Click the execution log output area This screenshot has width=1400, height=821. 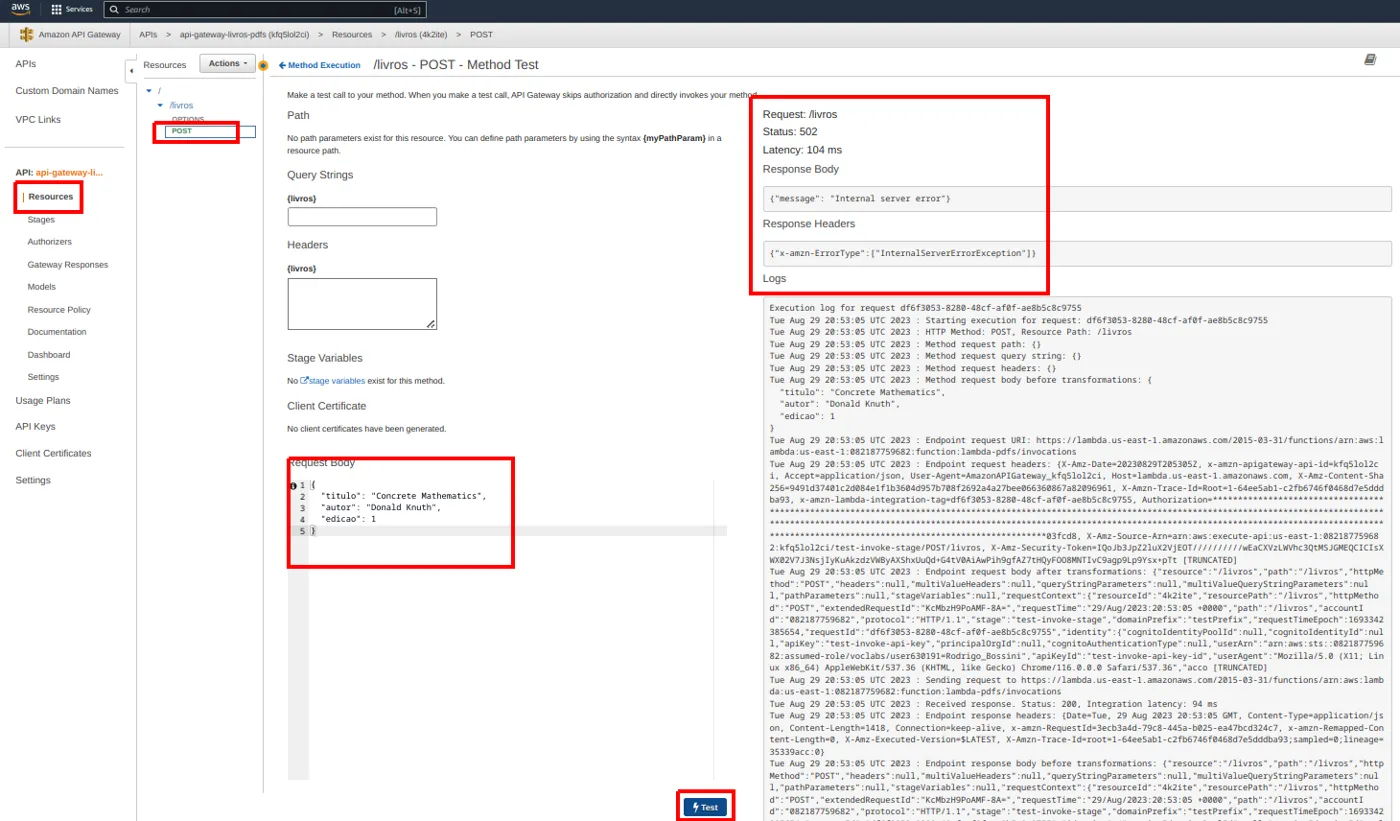coord(1077,558)
